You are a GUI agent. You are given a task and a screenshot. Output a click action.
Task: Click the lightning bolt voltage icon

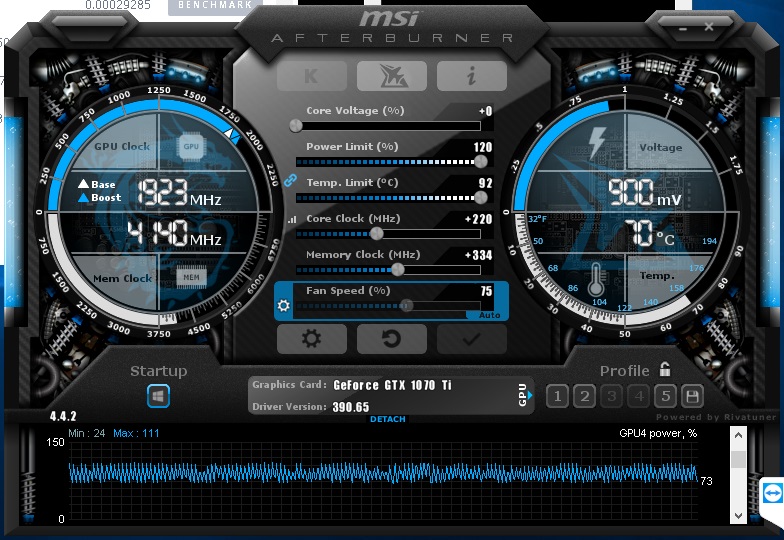tap(597, 142)
